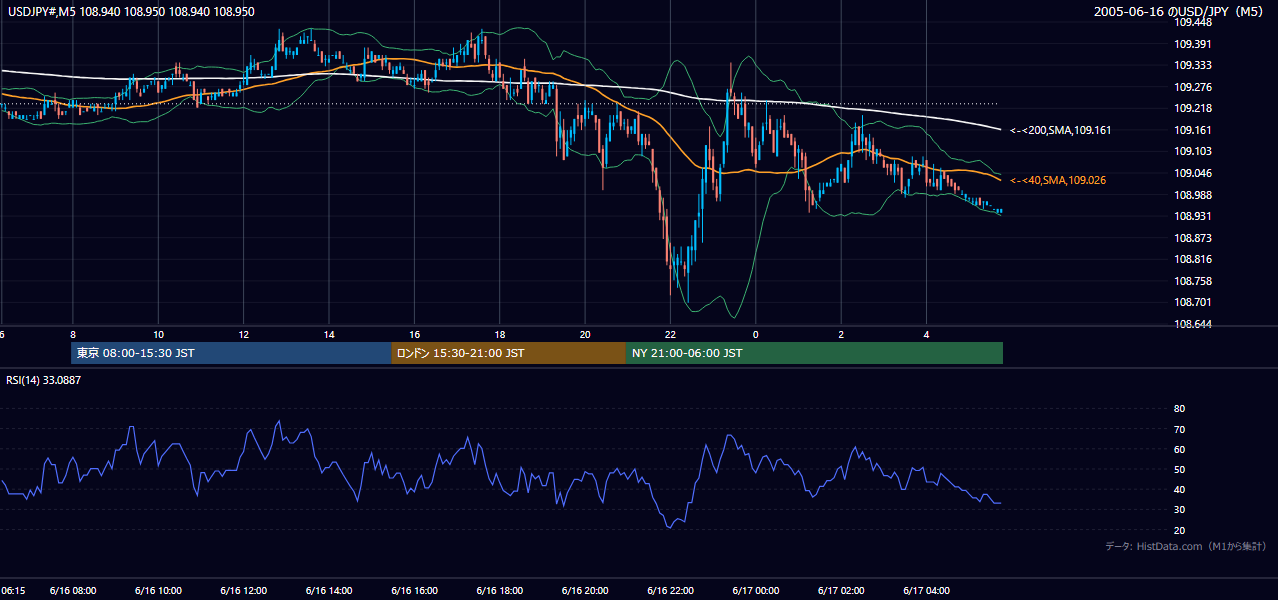Image resolution: width=1278 pixels, height=600 pixels.
Task: Click the NY 21:00-06:00 JST session bar
Action: (x=814, y=353)
